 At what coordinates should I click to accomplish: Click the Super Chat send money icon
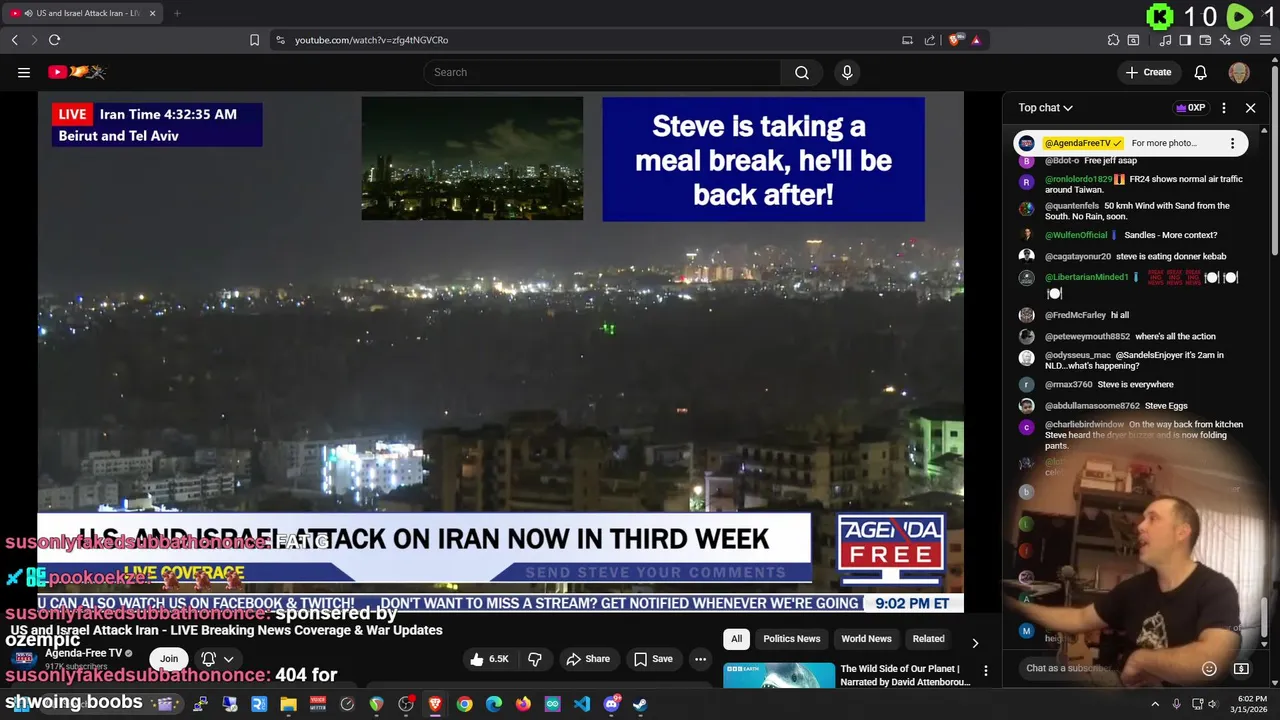(1241, 668)
